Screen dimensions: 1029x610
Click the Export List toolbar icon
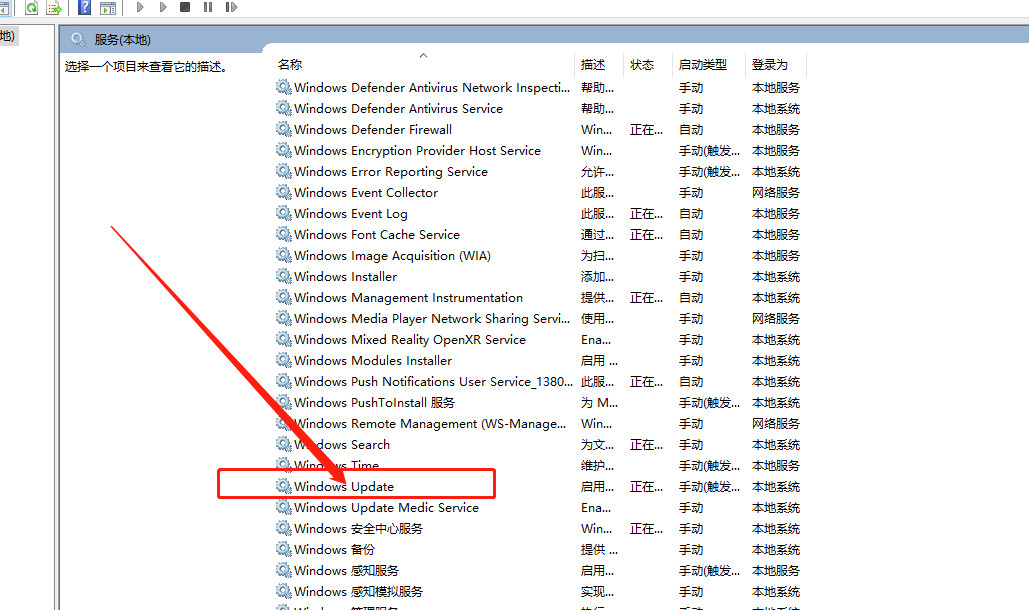[x=54, y=7]
